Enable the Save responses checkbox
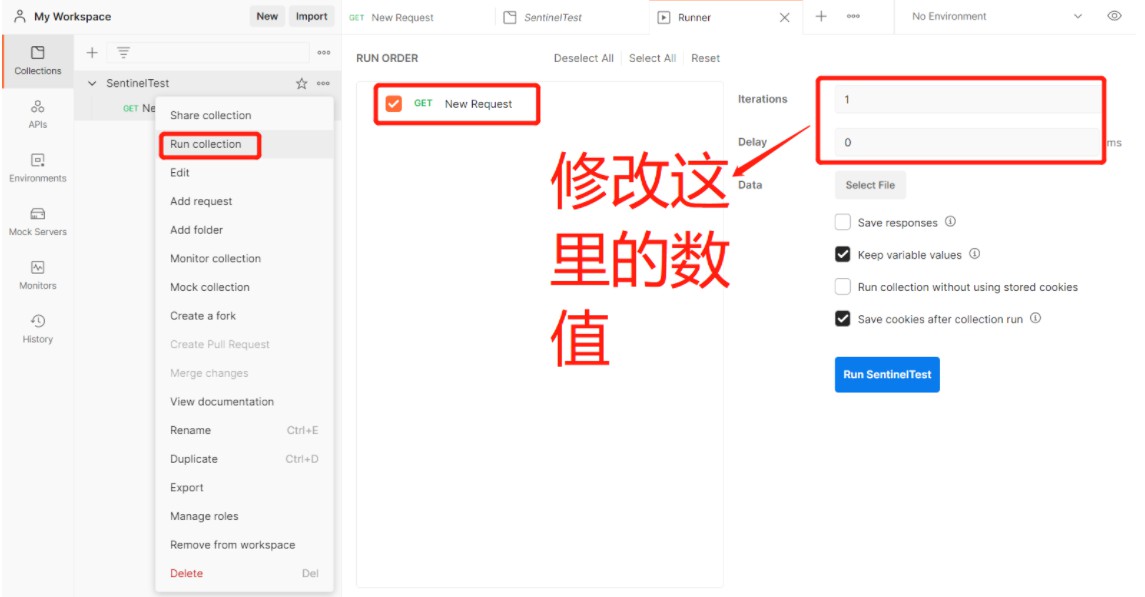The image size is (1145, 597). (x=843, y=222)
